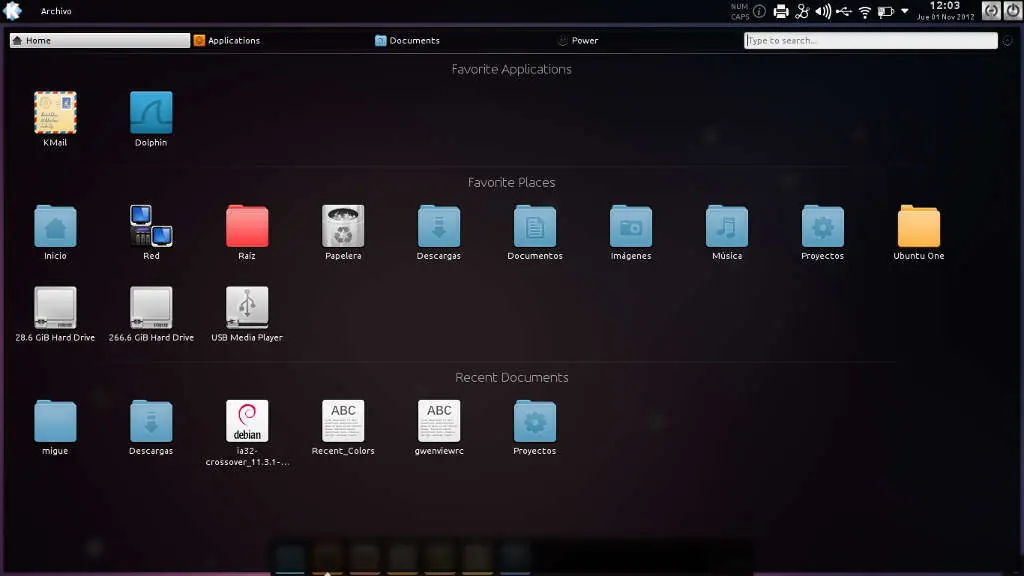Viewport: 1024px width, 576px height.
Task: Open the notifications info tray icon
Action: 760,11
